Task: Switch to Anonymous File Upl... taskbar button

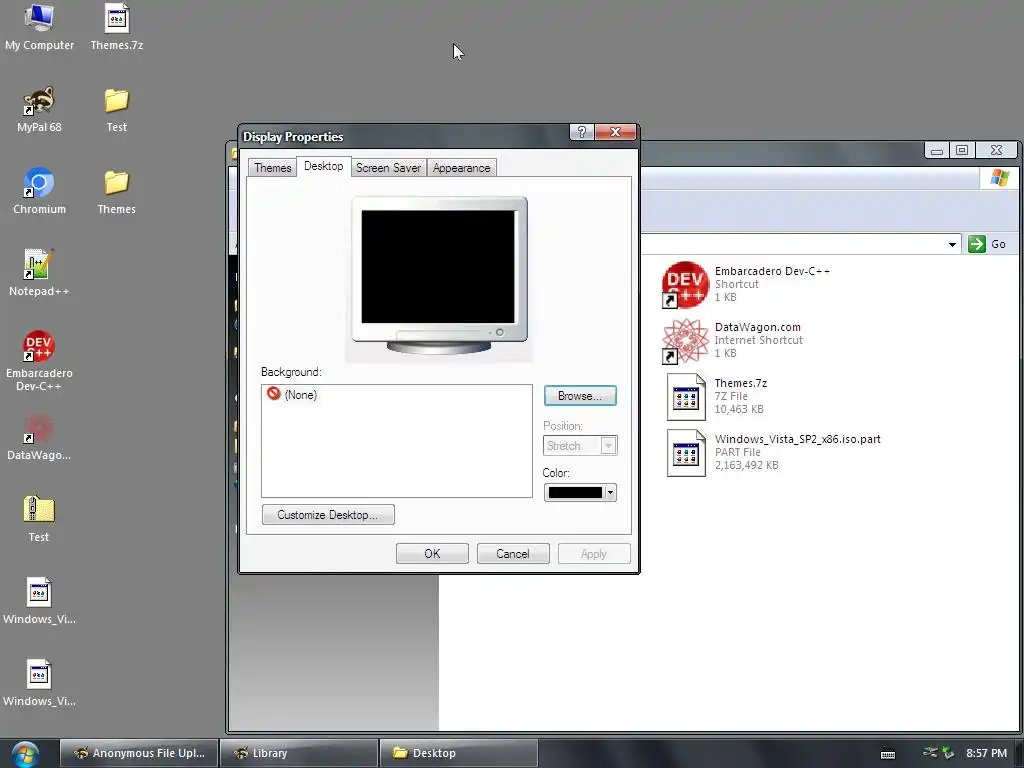Action: click(139, 753)
